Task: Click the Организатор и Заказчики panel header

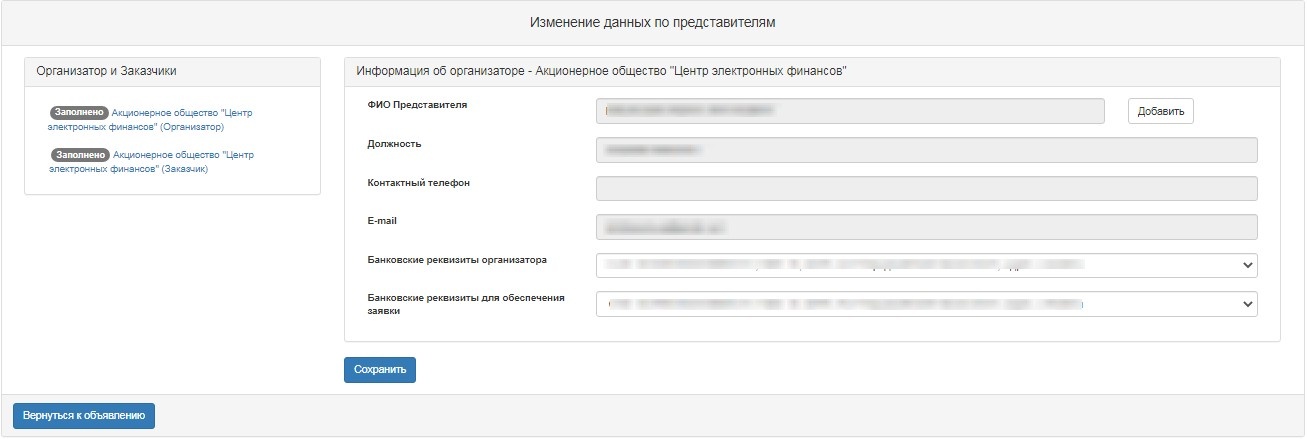Action: (172, 71)
